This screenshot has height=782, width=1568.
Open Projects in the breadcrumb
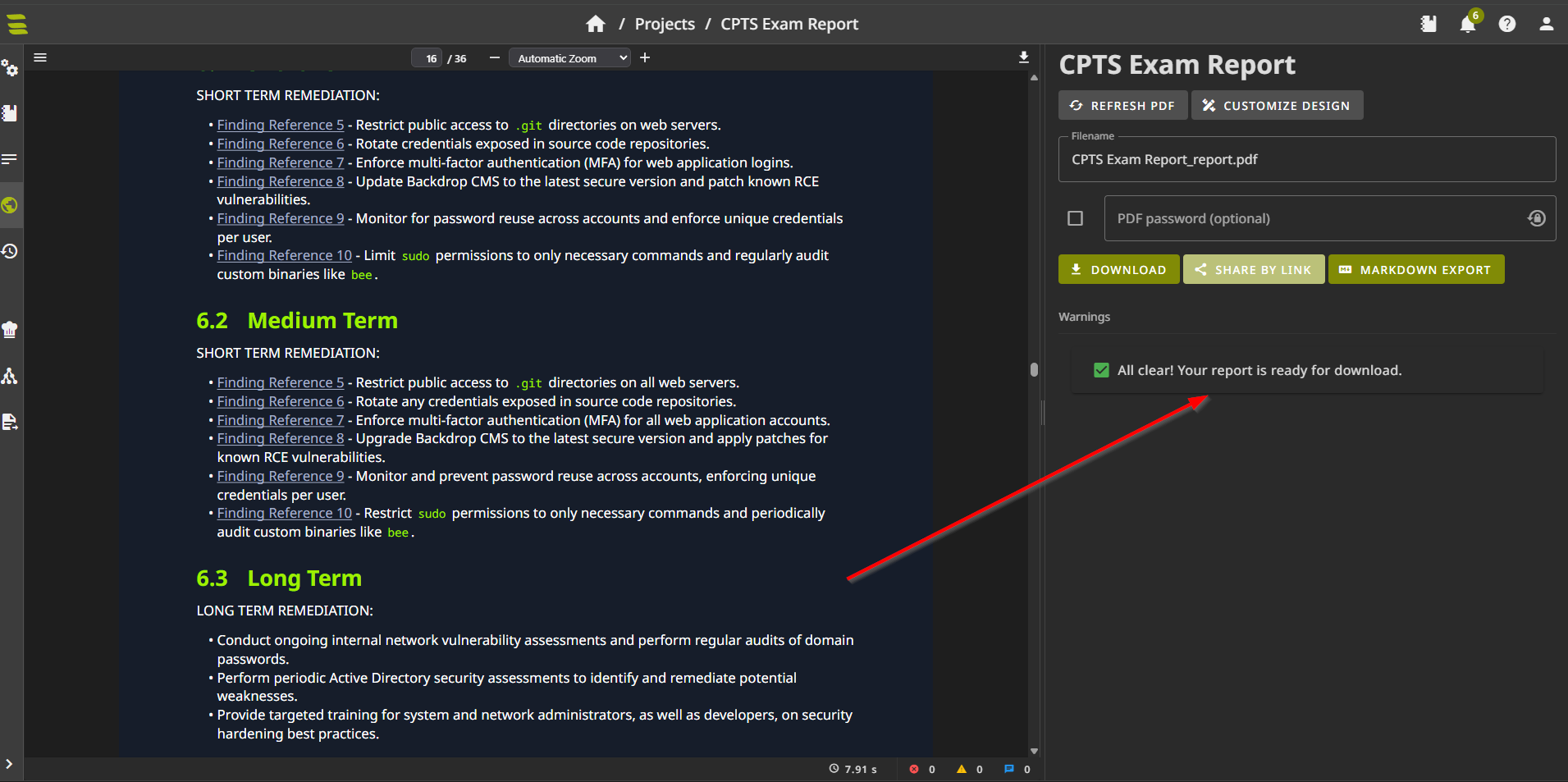pos(665,25)
